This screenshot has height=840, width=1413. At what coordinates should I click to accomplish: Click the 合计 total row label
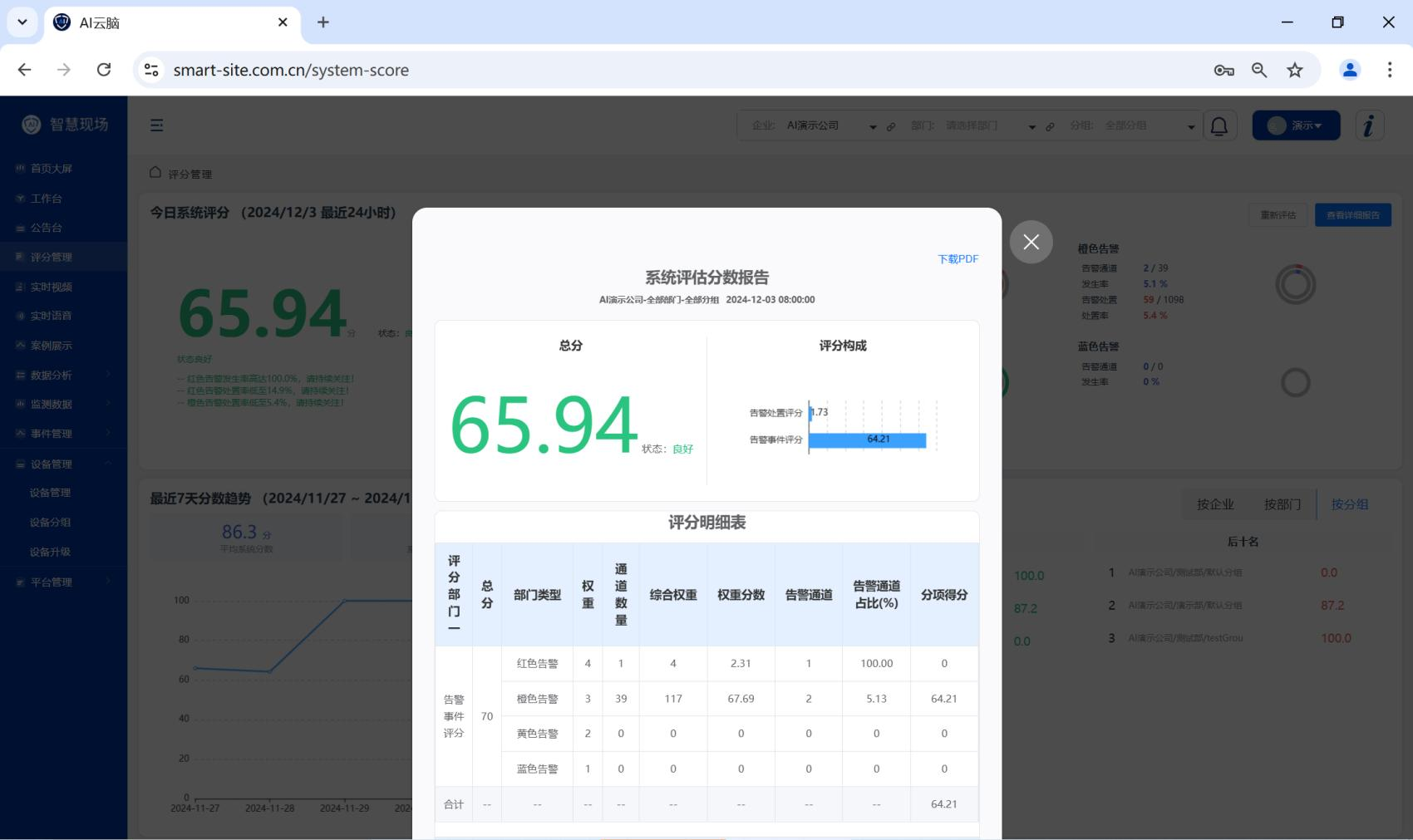[x=454, y=804]
